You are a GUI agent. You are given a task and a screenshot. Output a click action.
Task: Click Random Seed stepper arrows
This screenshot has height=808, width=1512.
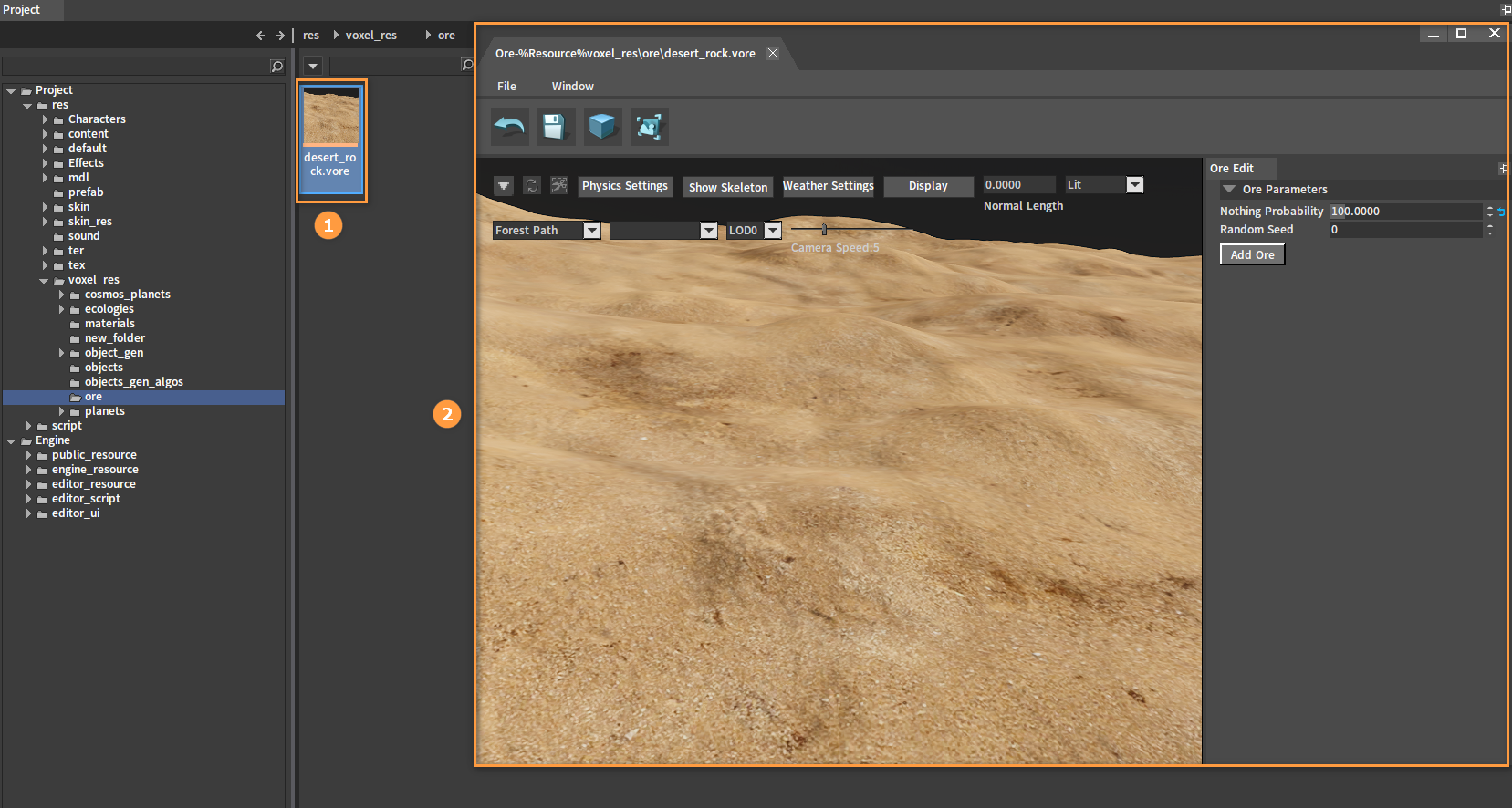tap(1490, 230)
